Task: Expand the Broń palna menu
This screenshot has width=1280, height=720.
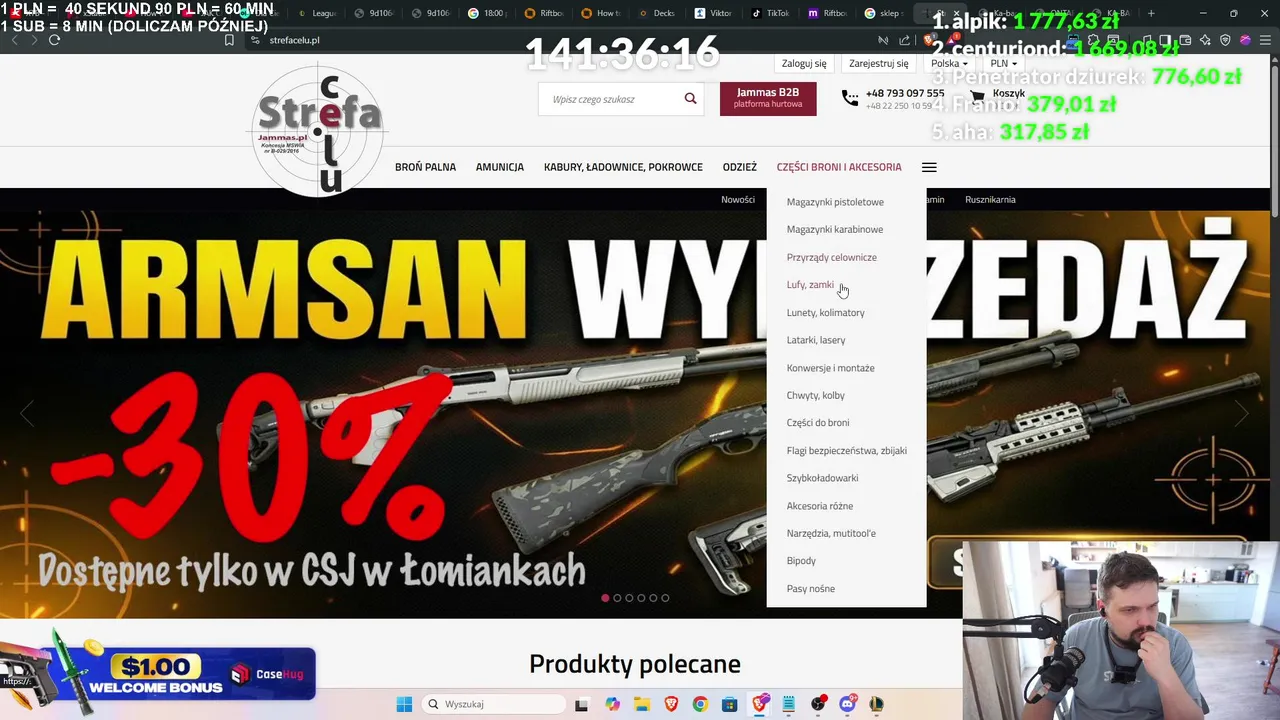Action: (x=425, y=167)
